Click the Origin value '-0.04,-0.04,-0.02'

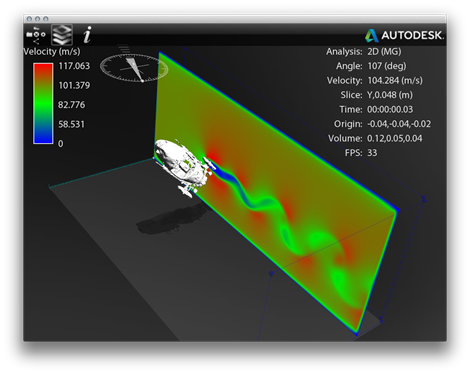[399, 124]
